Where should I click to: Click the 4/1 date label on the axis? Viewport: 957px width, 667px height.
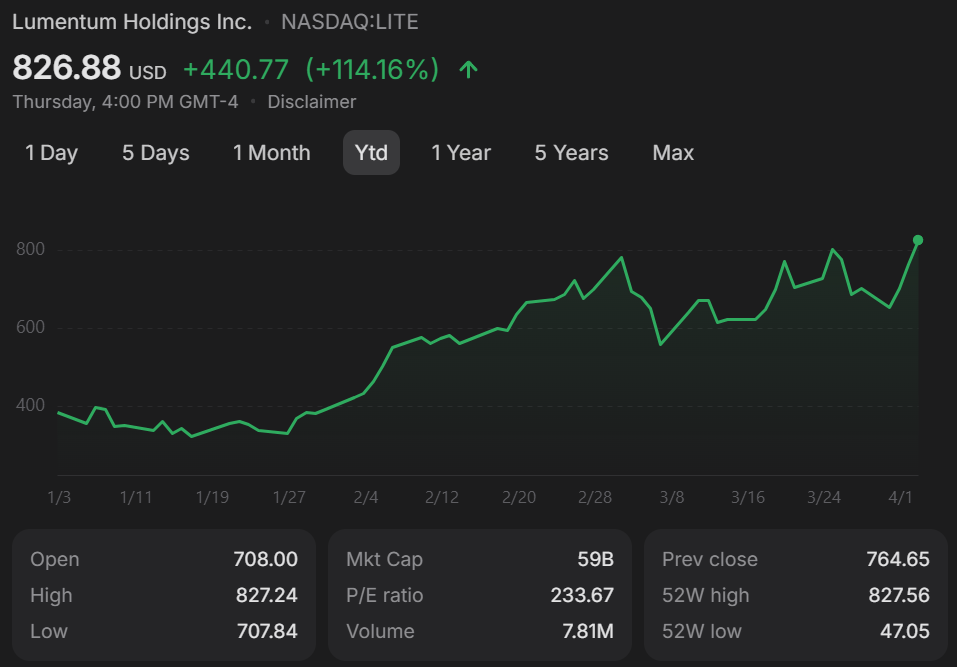point(903,497)
